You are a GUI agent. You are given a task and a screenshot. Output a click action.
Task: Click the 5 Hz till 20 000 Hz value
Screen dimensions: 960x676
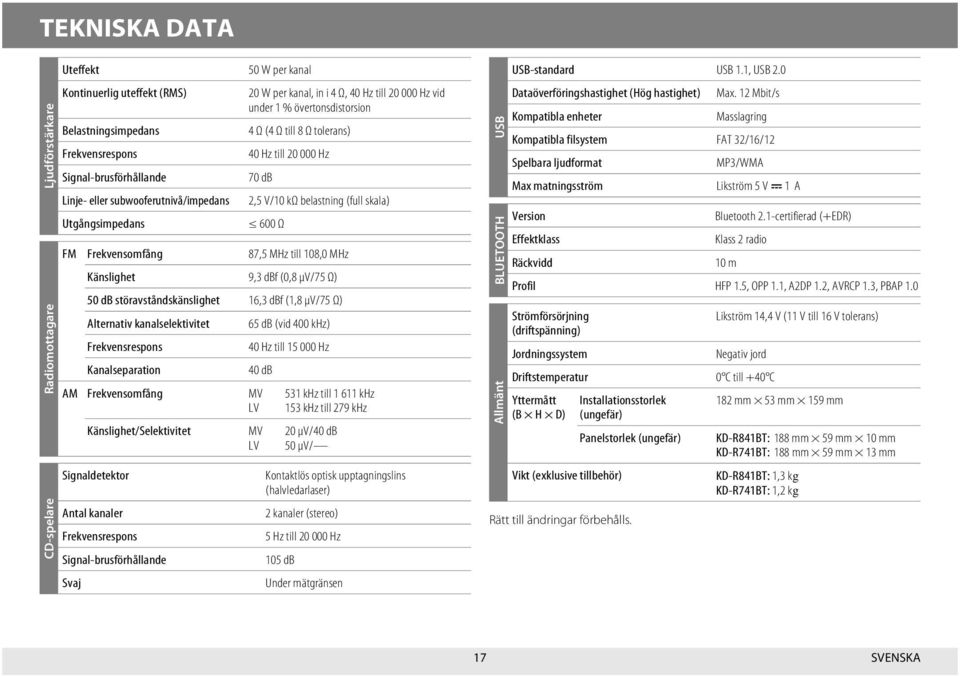click(x=302, y=537)
